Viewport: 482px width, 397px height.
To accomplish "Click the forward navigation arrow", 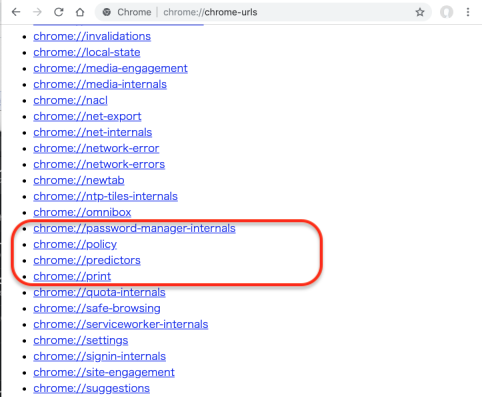I will tap(37, 12).
